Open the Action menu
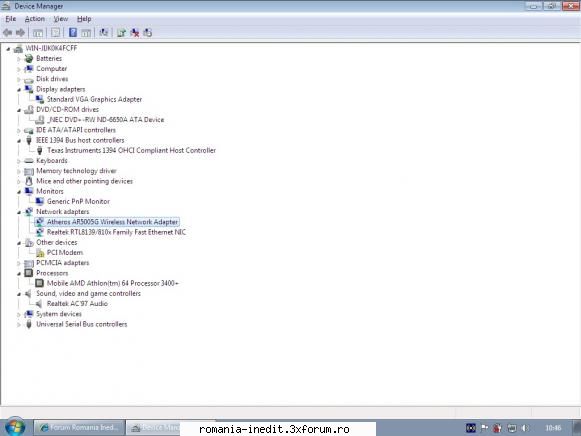This screenshot has height=436, width=581. 34,19
